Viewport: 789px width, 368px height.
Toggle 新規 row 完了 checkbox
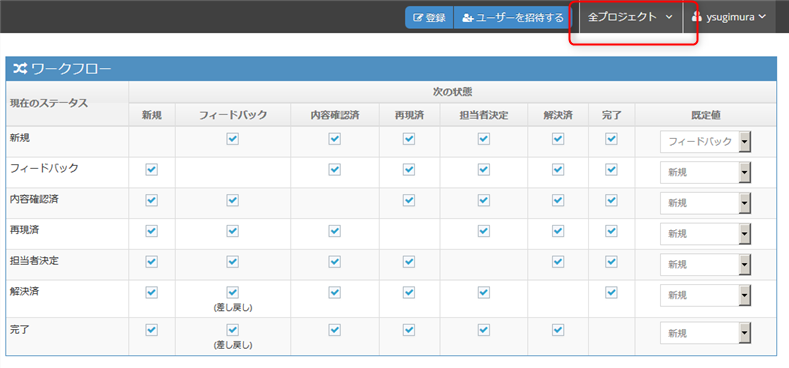coord(611,139)
